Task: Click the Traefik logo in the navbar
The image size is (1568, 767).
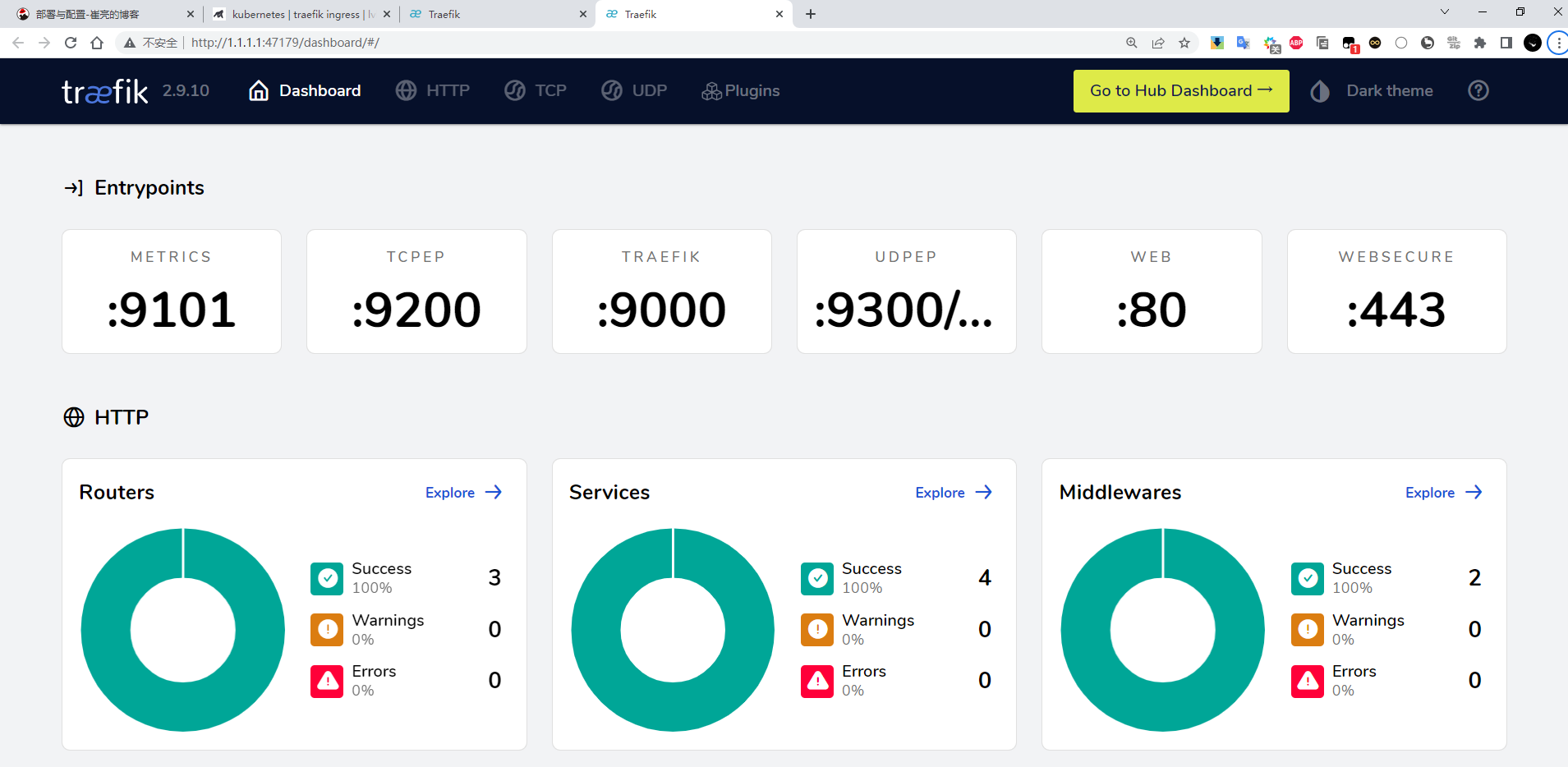Action: [105, 91]
